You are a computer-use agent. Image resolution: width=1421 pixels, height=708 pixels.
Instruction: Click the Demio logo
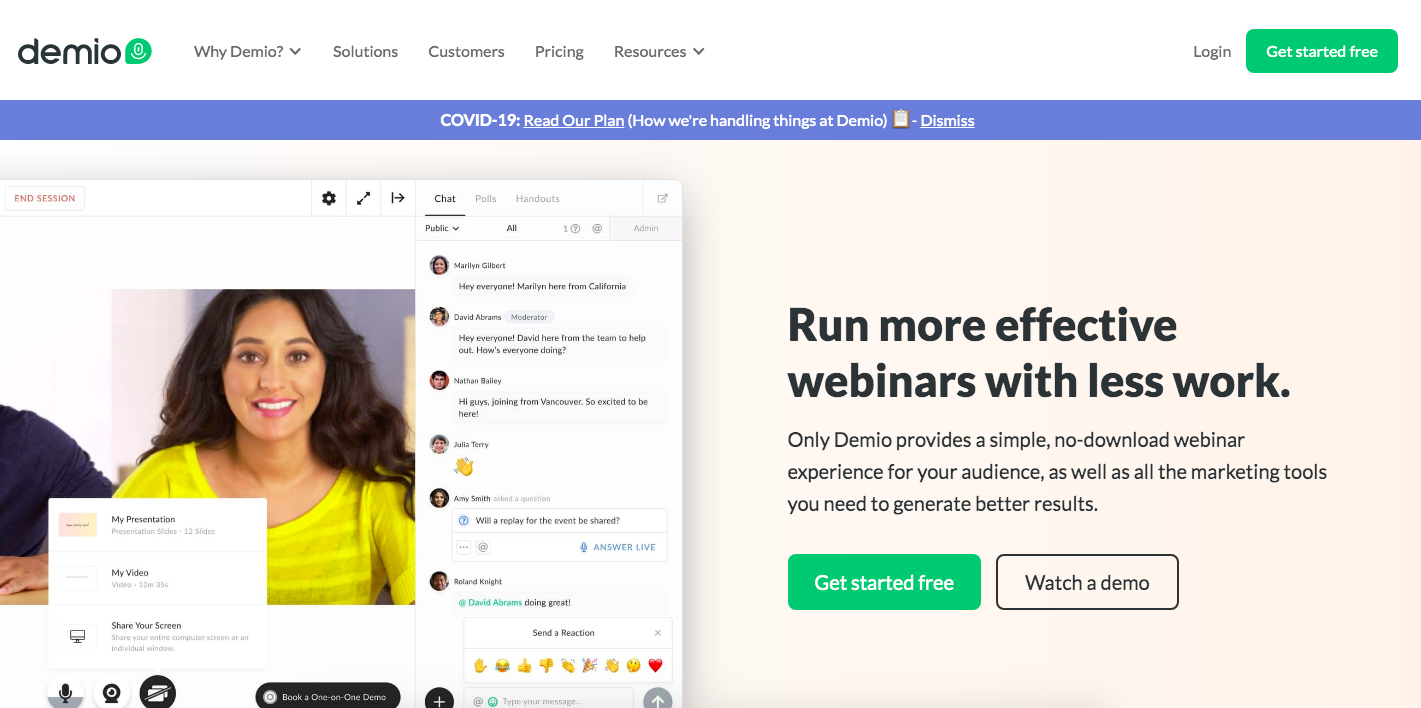(x=85, y=51)
